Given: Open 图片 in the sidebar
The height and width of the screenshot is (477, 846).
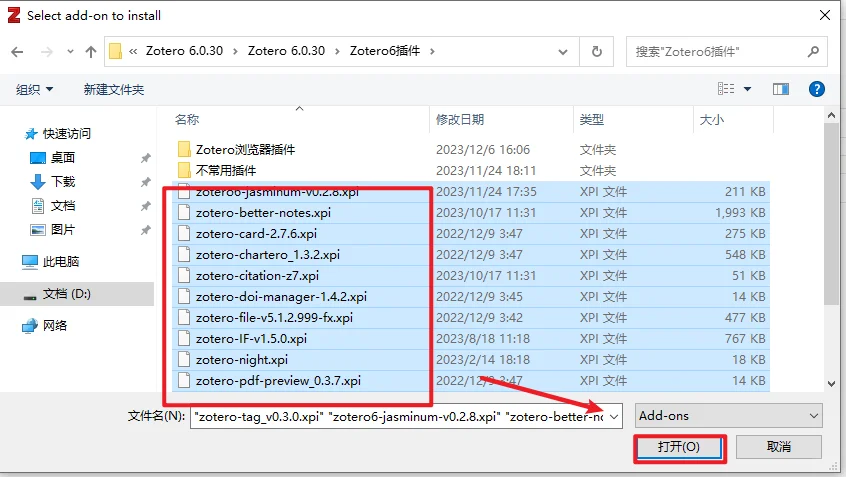Looking at the screenshot, I should (63, 230).
